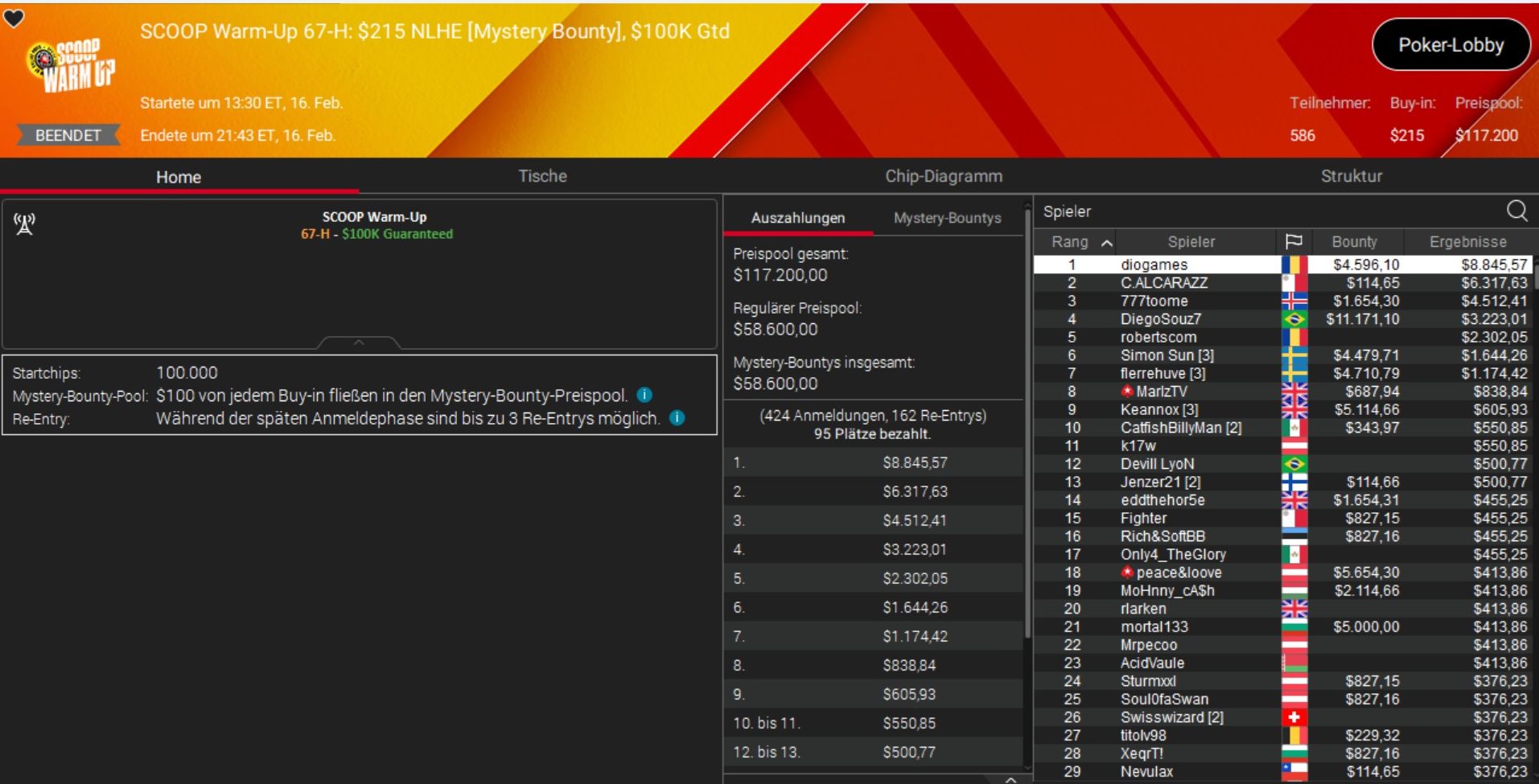This screenshot has height=784, width=1539.
Task: Click red star icon beside MarlzTV
Action: point(1127,392)
